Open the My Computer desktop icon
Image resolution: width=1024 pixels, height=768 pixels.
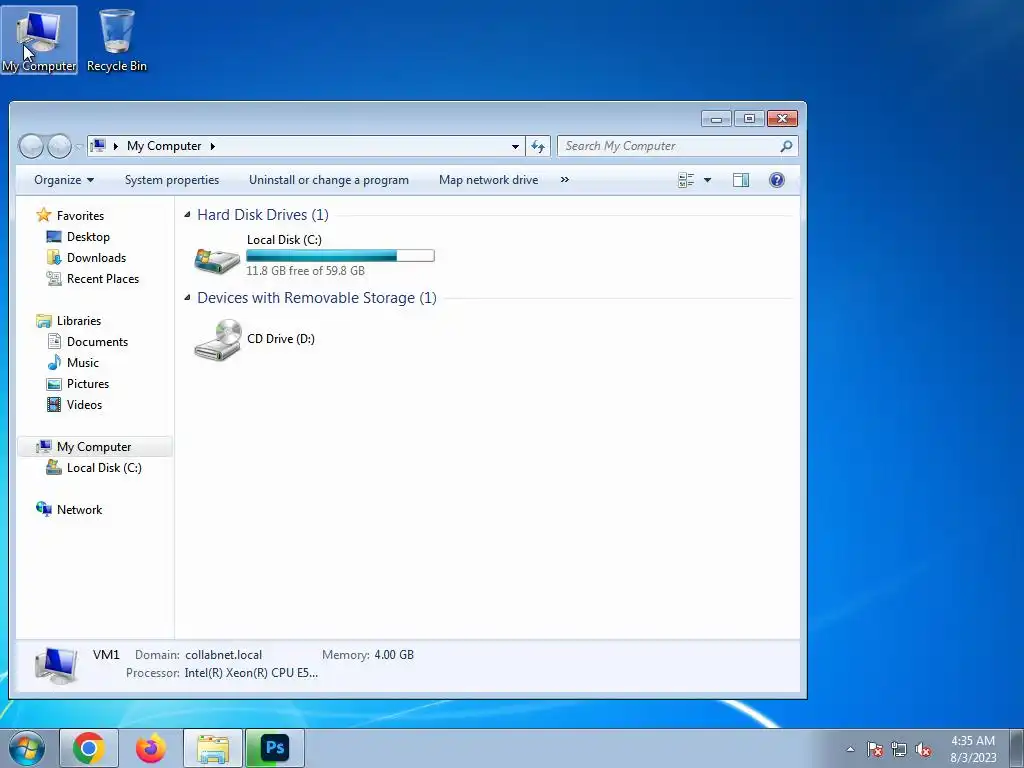(39, 39)
